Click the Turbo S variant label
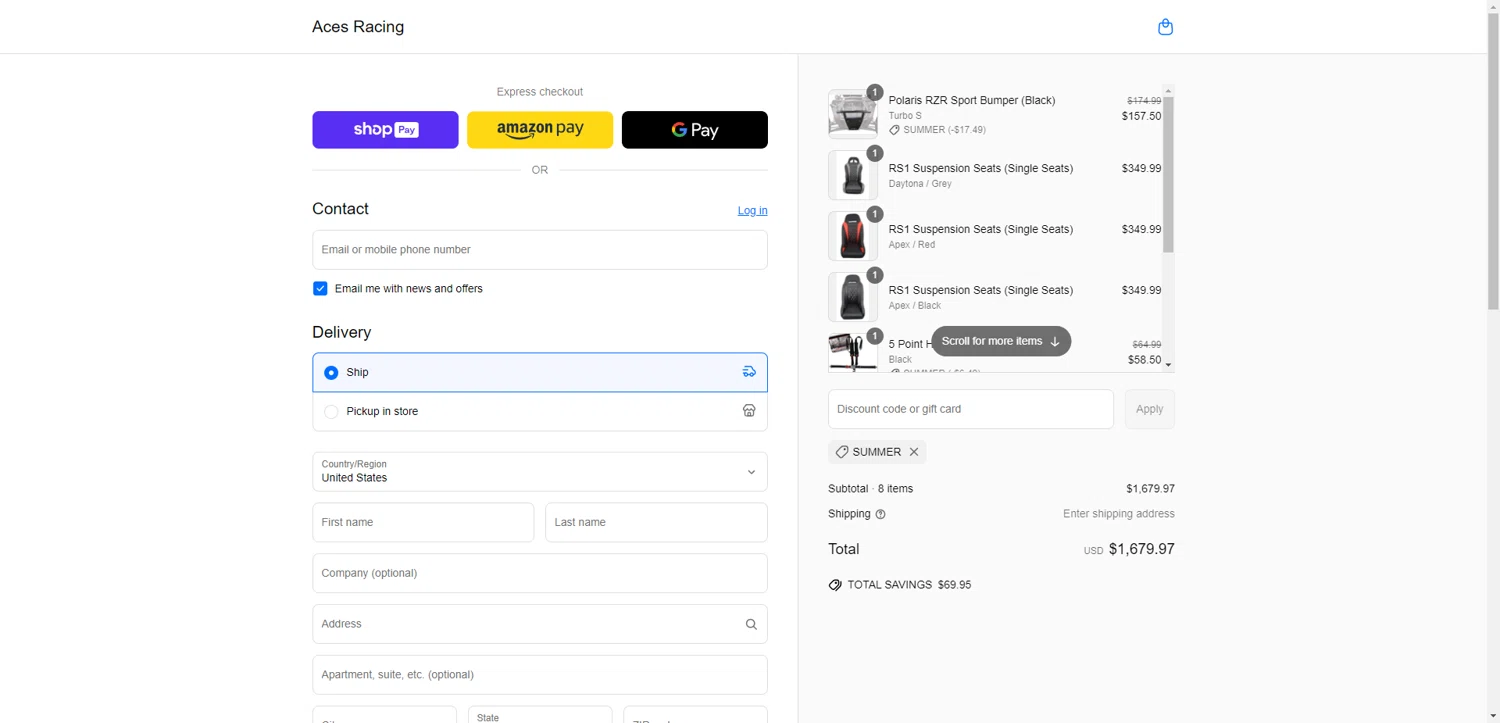This screenshot has height=723, width=1500. pos(905,116)
